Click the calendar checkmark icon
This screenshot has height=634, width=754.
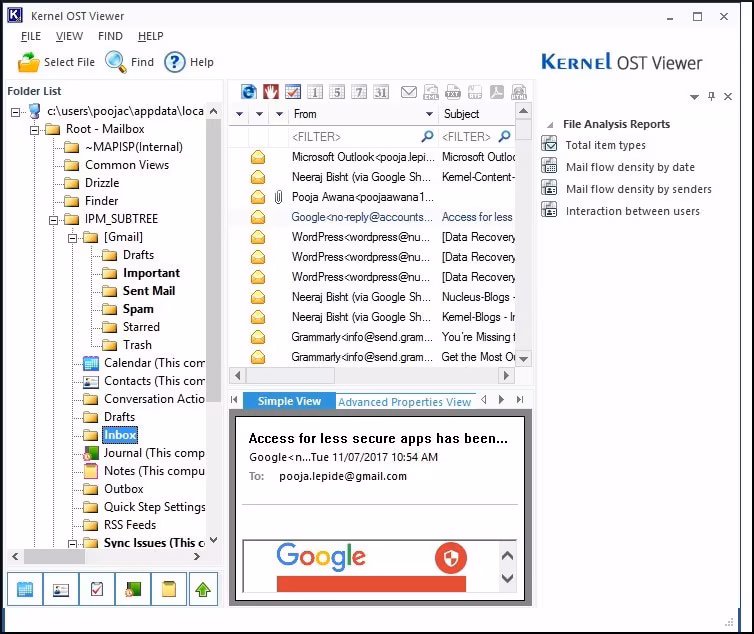[293, 91]
